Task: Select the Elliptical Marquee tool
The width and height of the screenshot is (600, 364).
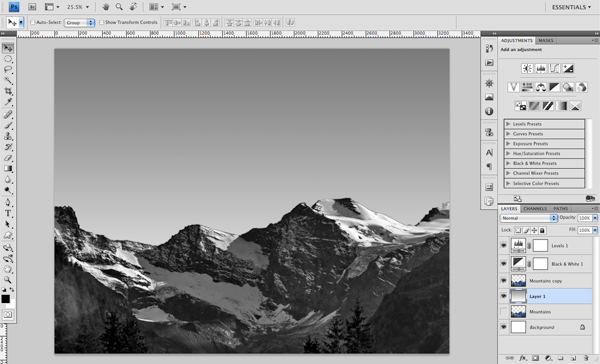Action: (x=8, y=59)
